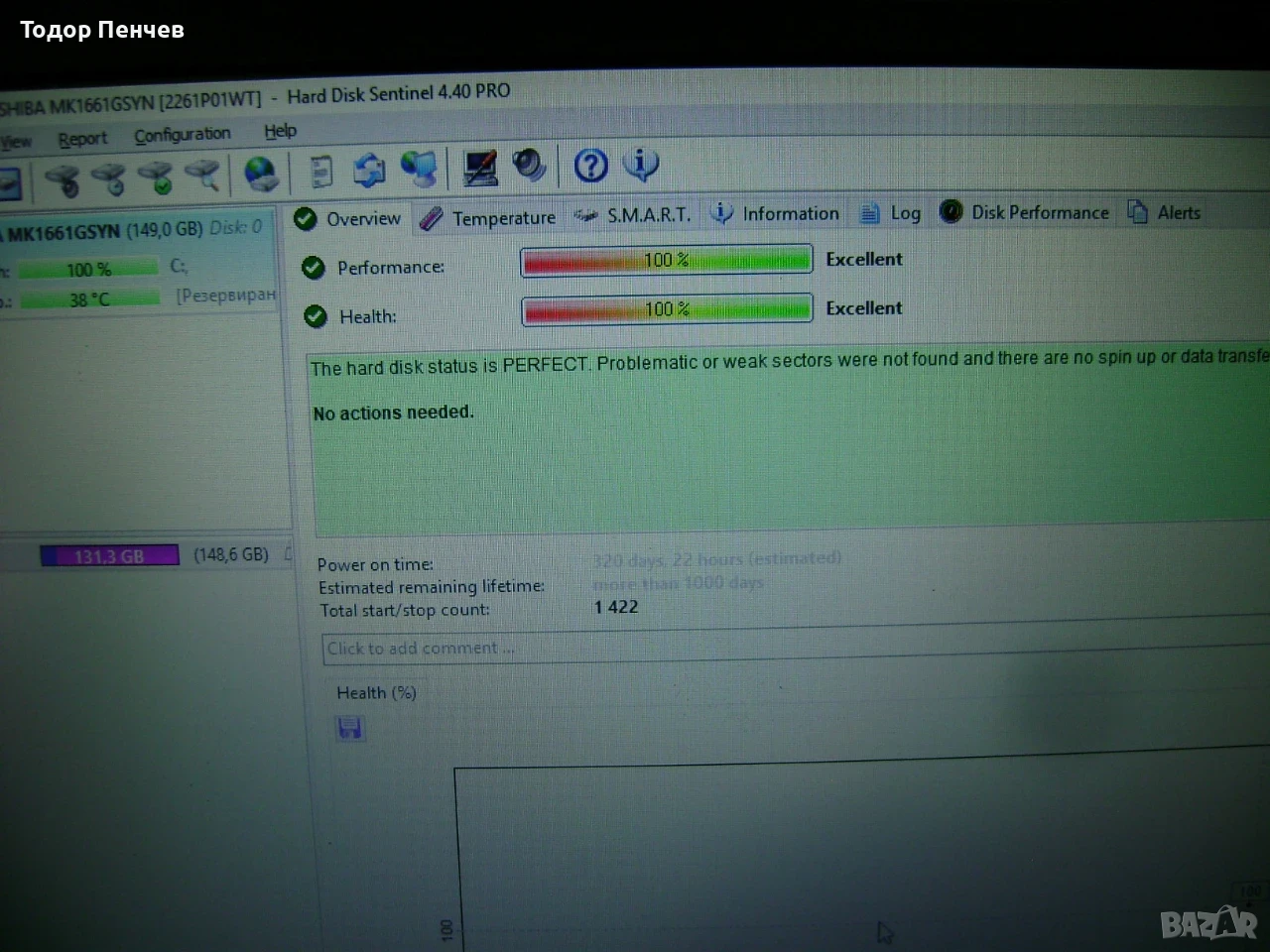Click the green check icon beside Health
The image size is (1270, 952).
coord(316,316)
